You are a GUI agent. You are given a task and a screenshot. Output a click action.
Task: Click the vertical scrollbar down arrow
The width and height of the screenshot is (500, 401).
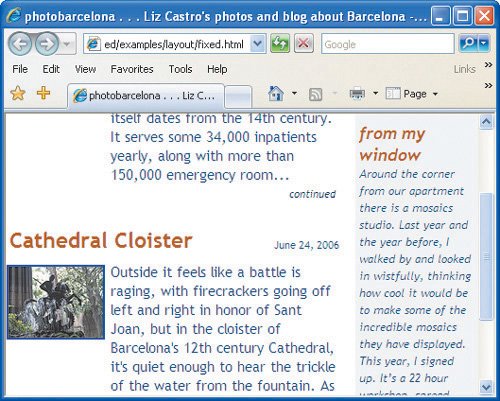(486, 387)
